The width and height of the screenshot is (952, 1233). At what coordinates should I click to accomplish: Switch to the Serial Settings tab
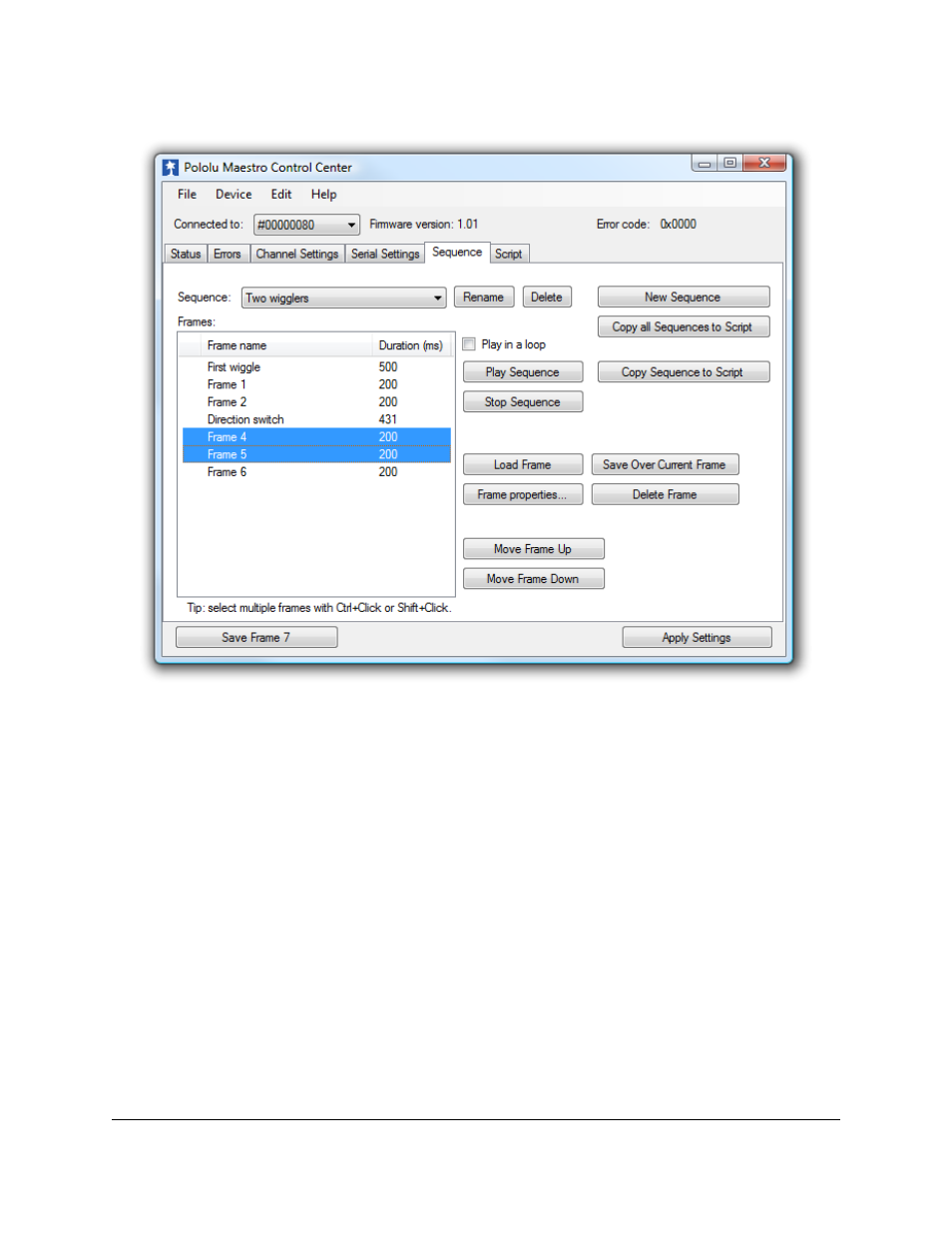click(x=385, y=254)
